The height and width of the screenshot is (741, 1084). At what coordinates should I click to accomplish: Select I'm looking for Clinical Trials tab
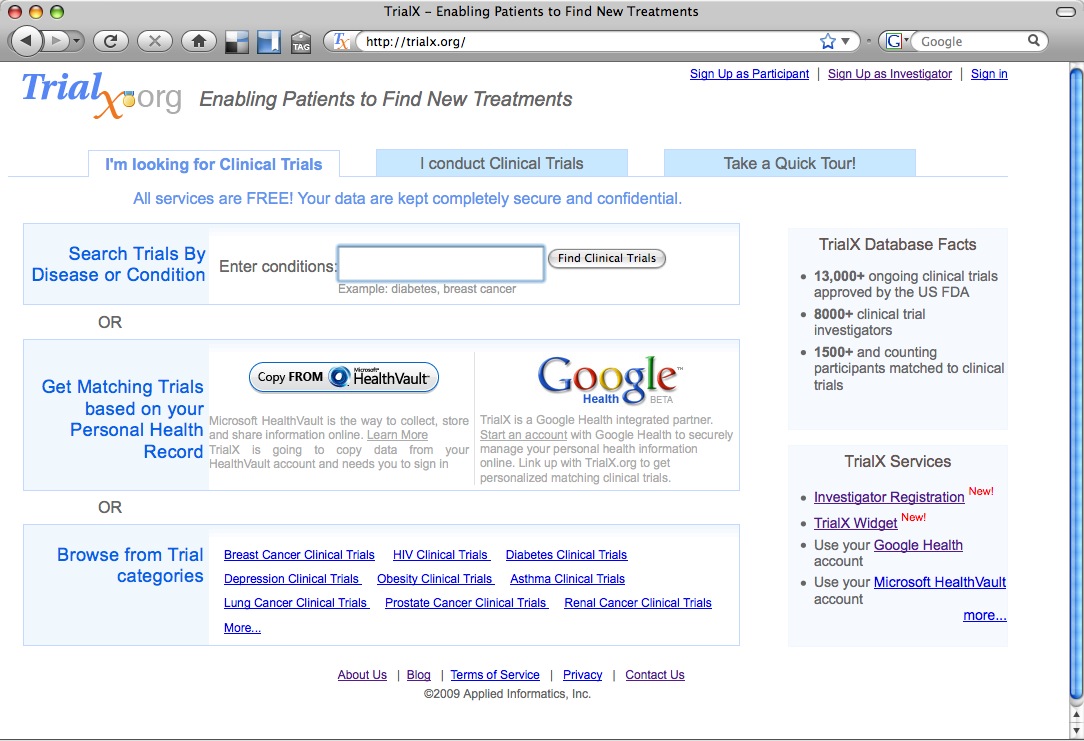coord(214,165)
